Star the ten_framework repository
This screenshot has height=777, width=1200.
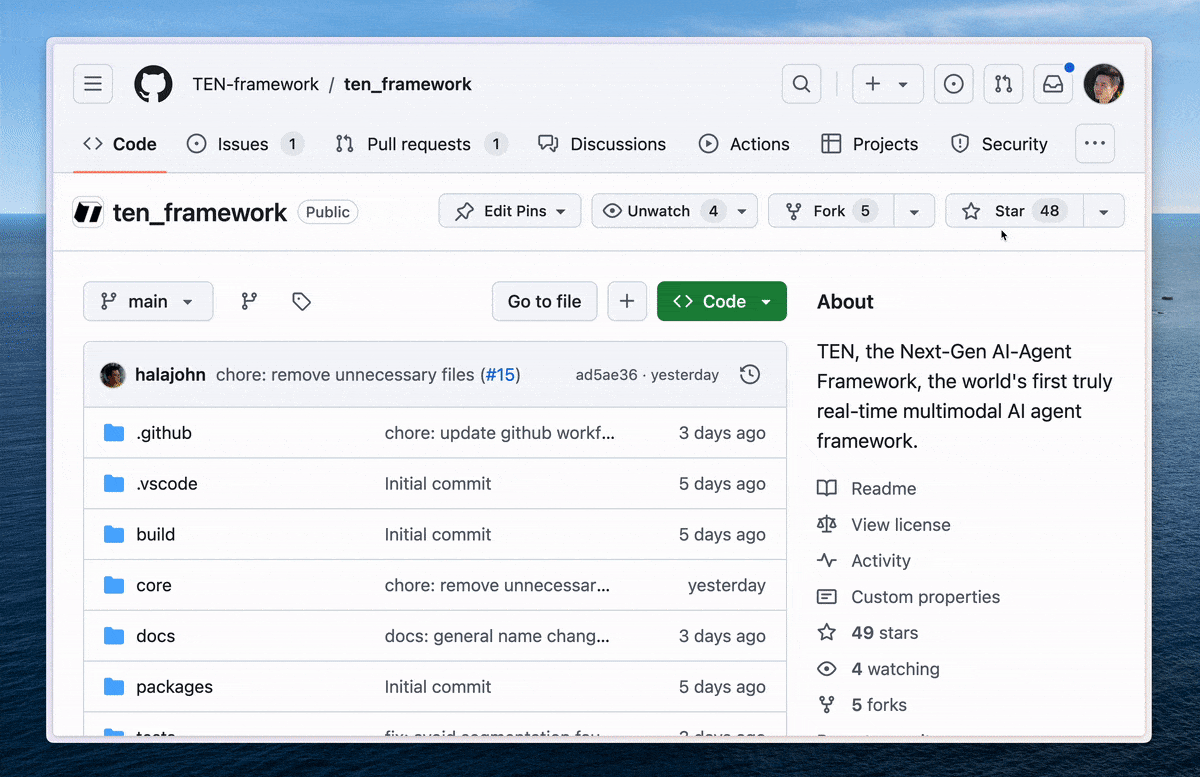pos(1013,211)
